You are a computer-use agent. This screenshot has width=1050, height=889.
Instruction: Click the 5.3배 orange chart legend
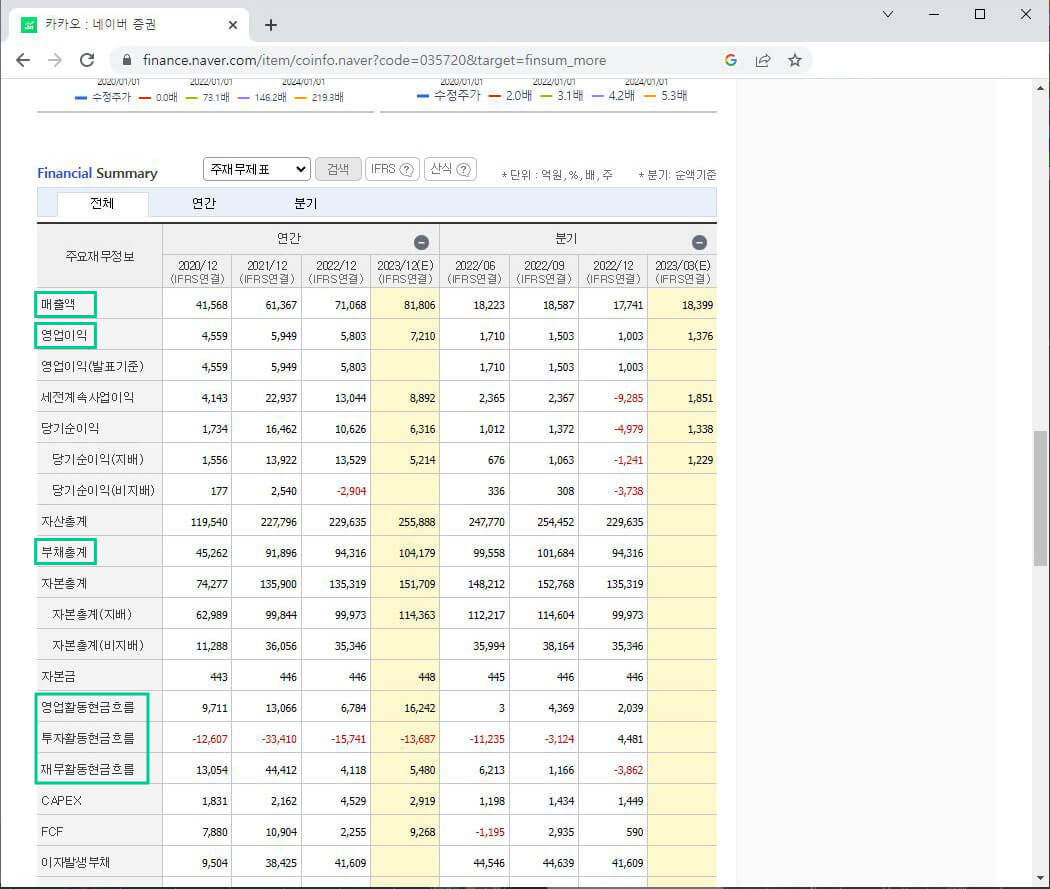tap(666, 96)
